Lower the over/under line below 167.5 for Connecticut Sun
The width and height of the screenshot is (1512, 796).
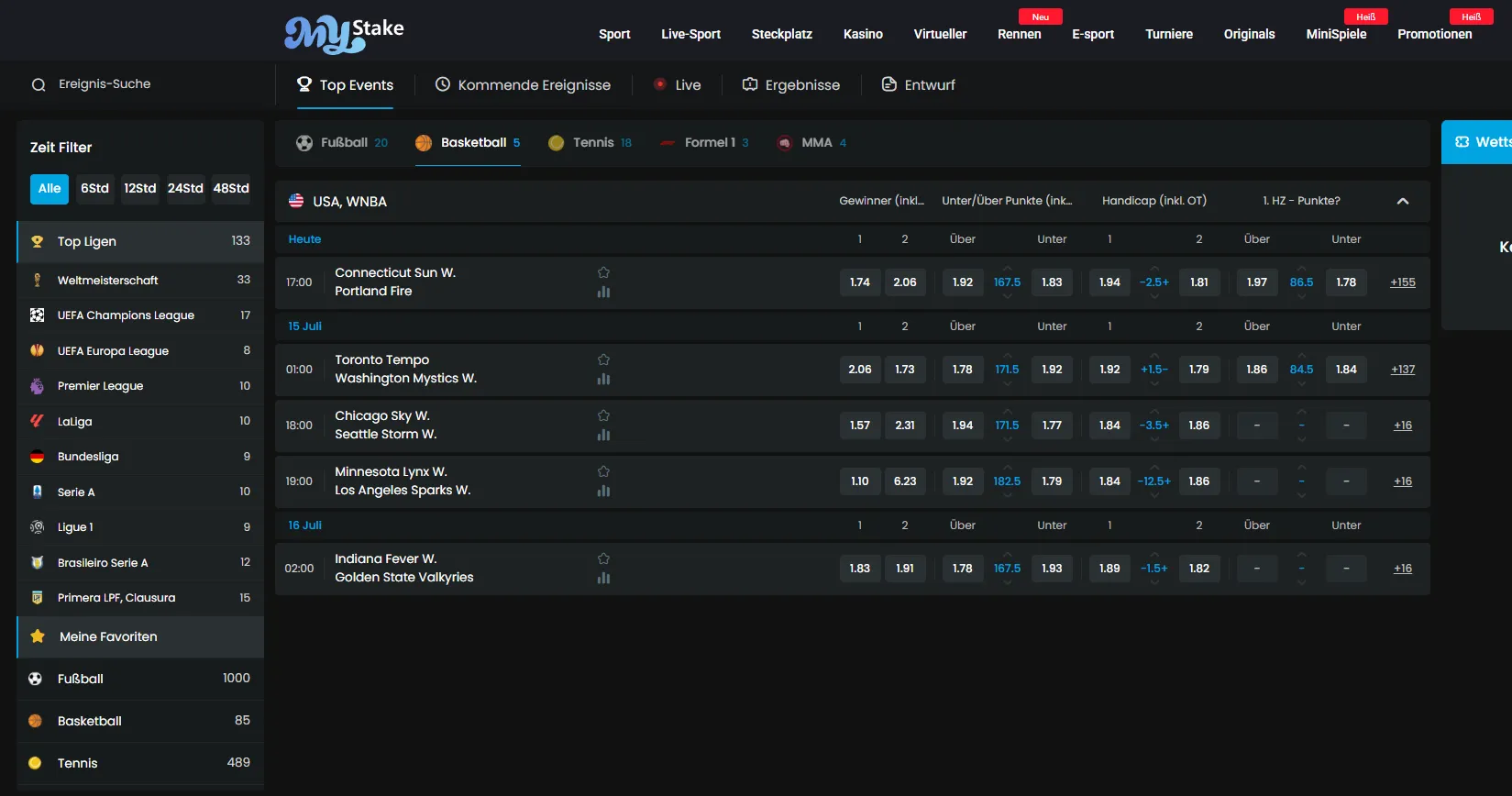[x=1007, y=296]
